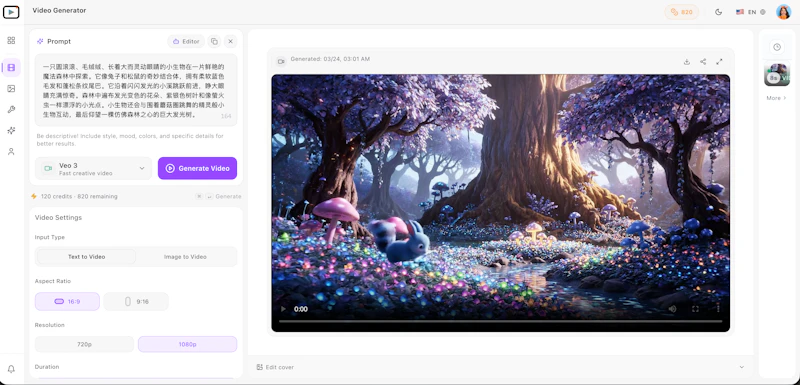This screenshot has width=800, height=385.
Task: Download the generated video icon
Action: click(687, 62)
